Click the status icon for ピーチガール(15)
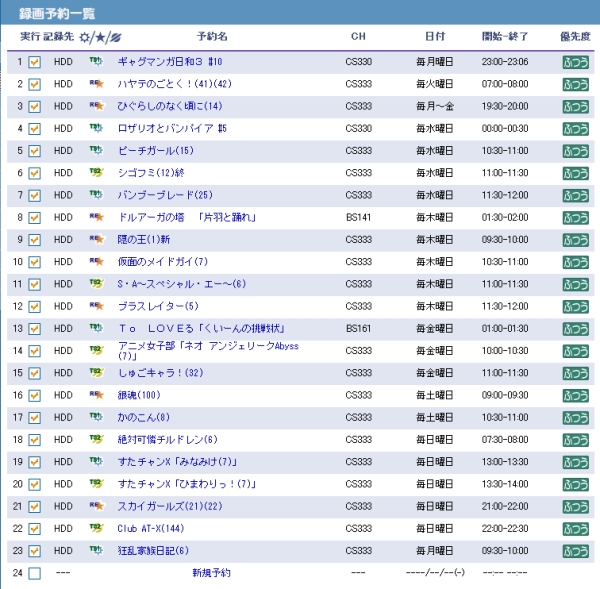This screenshot has height=589, width=600. click(96, 150)
